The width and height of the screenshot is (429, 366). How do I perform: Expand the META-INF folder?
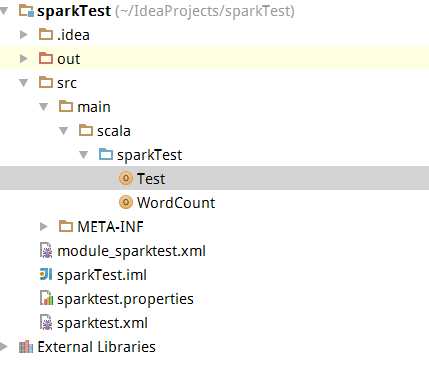[43, 226]
